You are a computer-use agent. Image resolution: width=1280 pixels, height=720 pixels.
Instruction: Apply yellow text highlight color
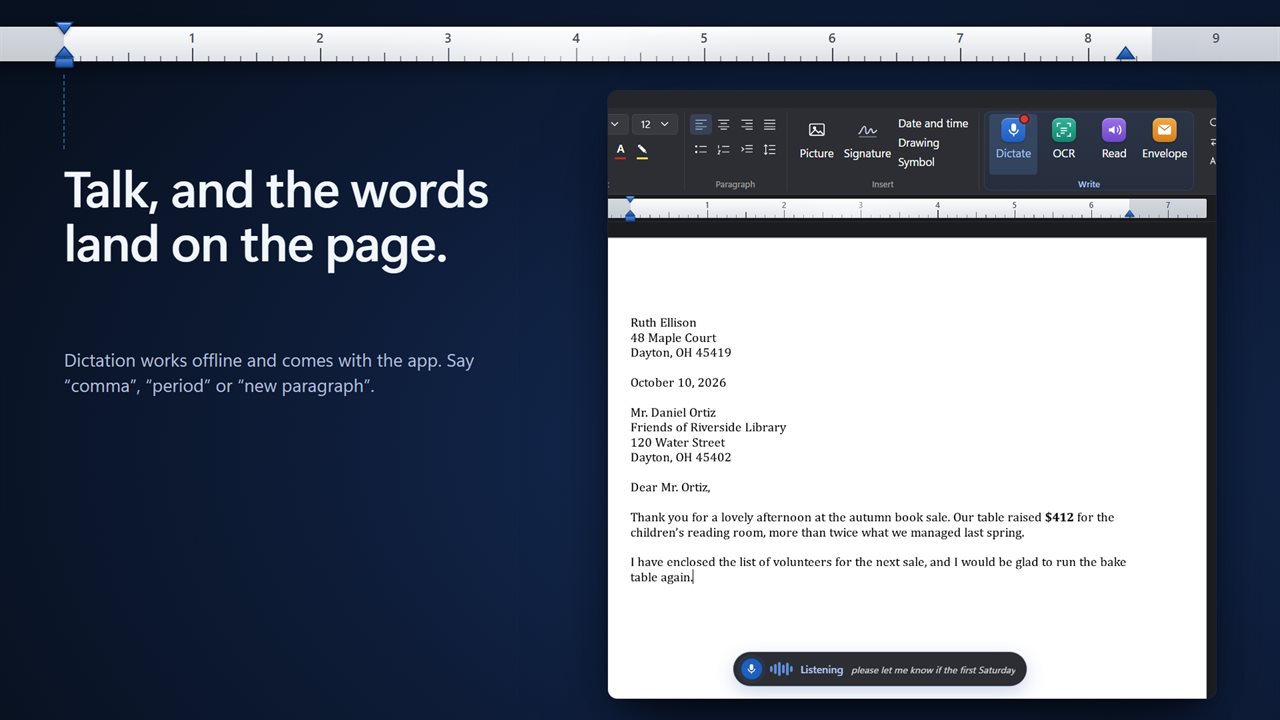point(642,151)
